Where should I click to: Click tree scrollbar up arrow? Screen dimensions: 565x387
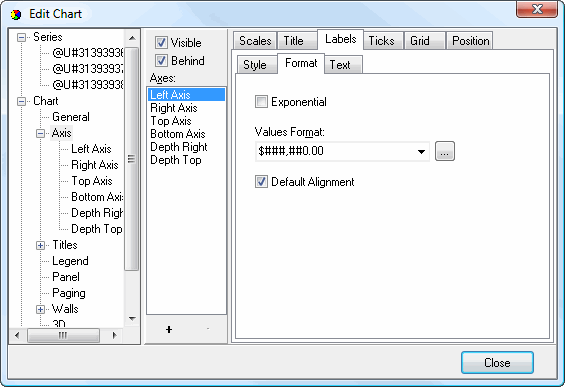point(132,38)
